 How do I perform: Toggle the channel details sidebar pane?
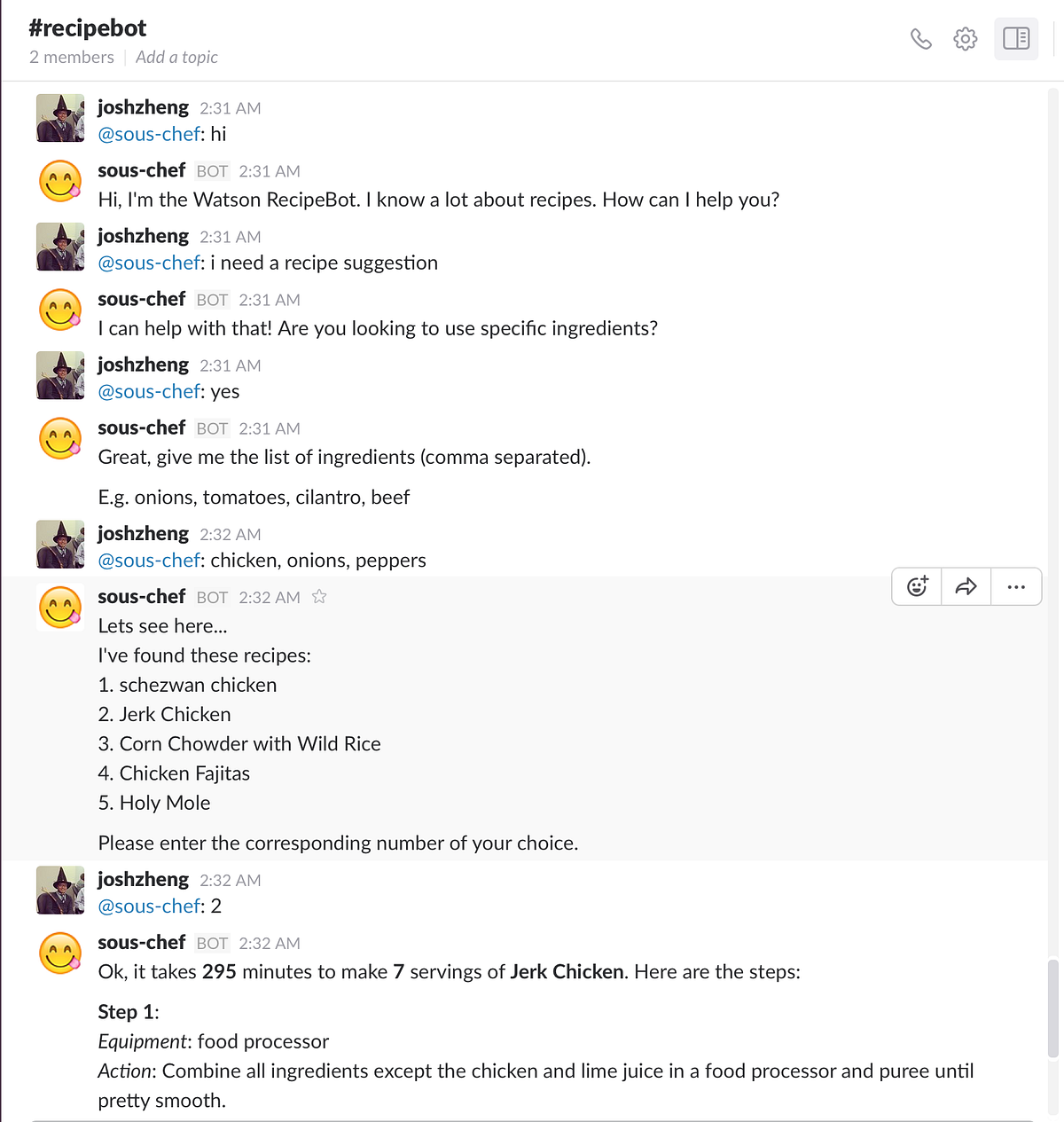coord(1015,39)
